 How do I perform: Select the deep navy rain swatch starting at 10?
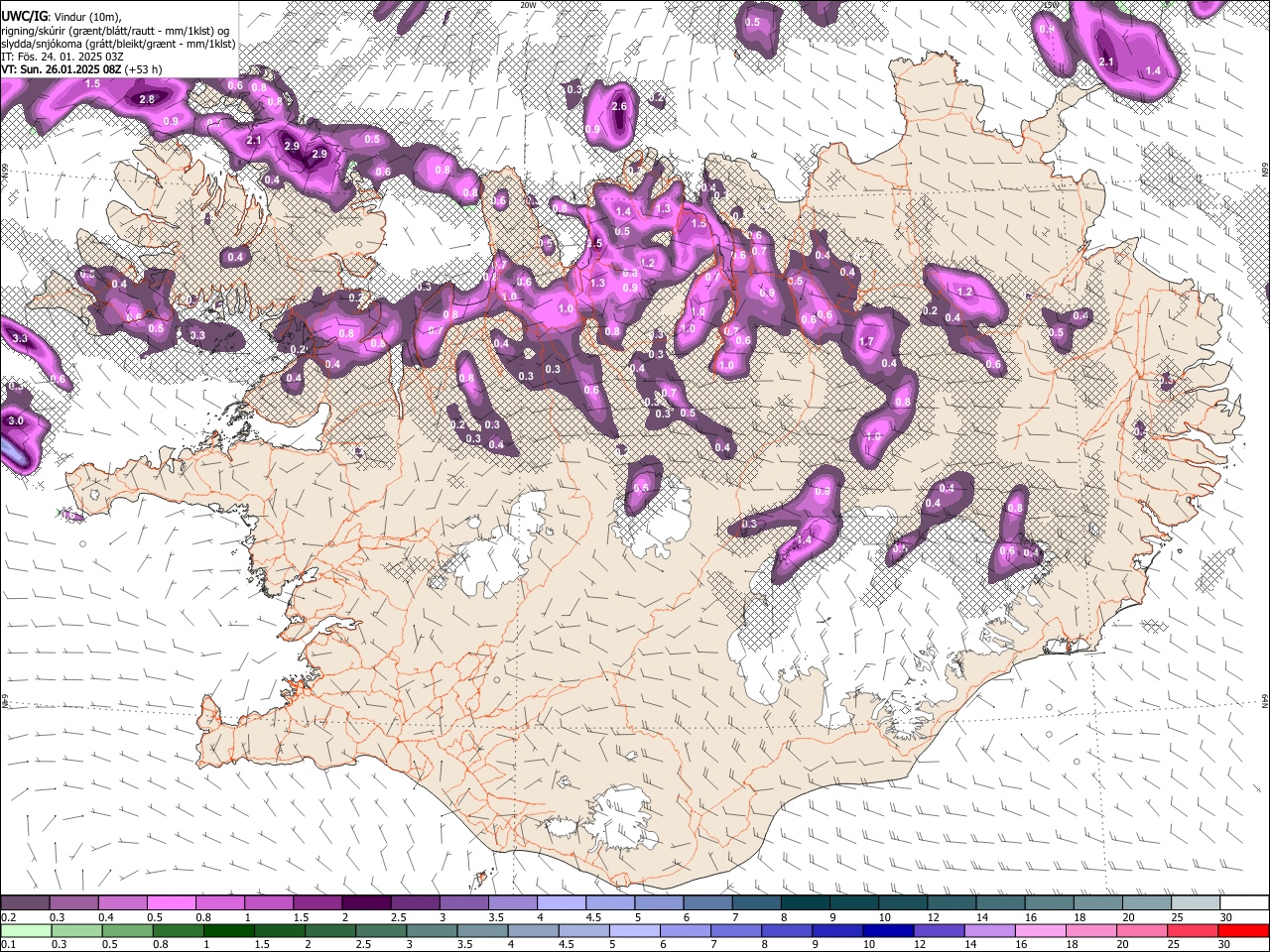click(887, 930)
